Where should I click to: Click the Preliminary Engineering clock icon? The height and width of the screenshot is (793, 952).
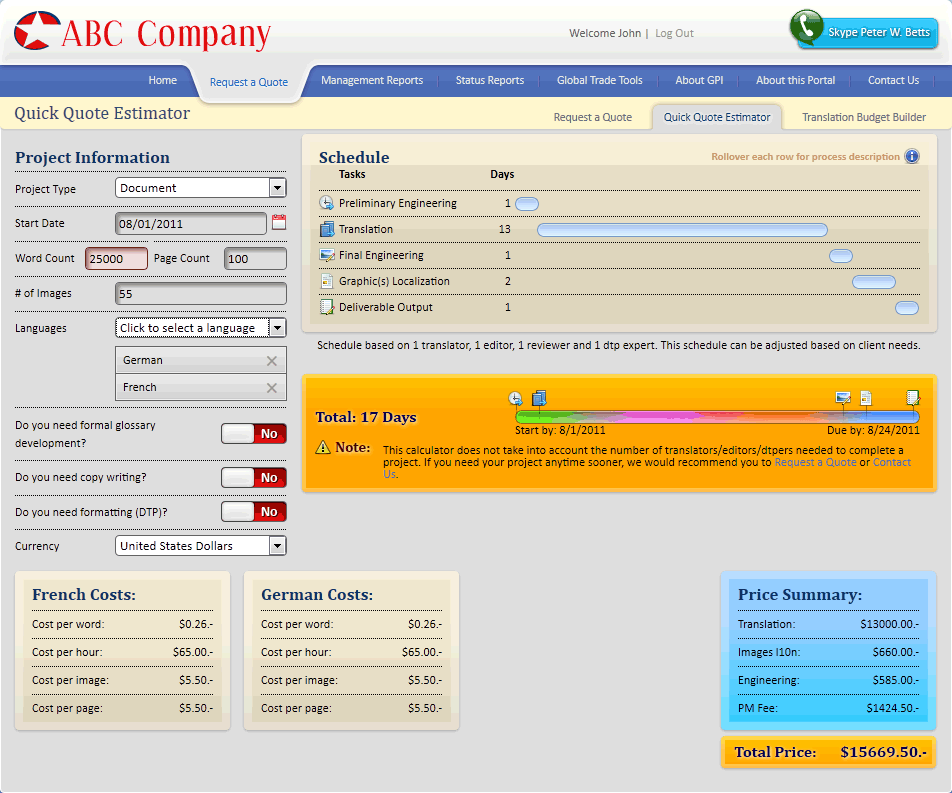pos(326,203)
